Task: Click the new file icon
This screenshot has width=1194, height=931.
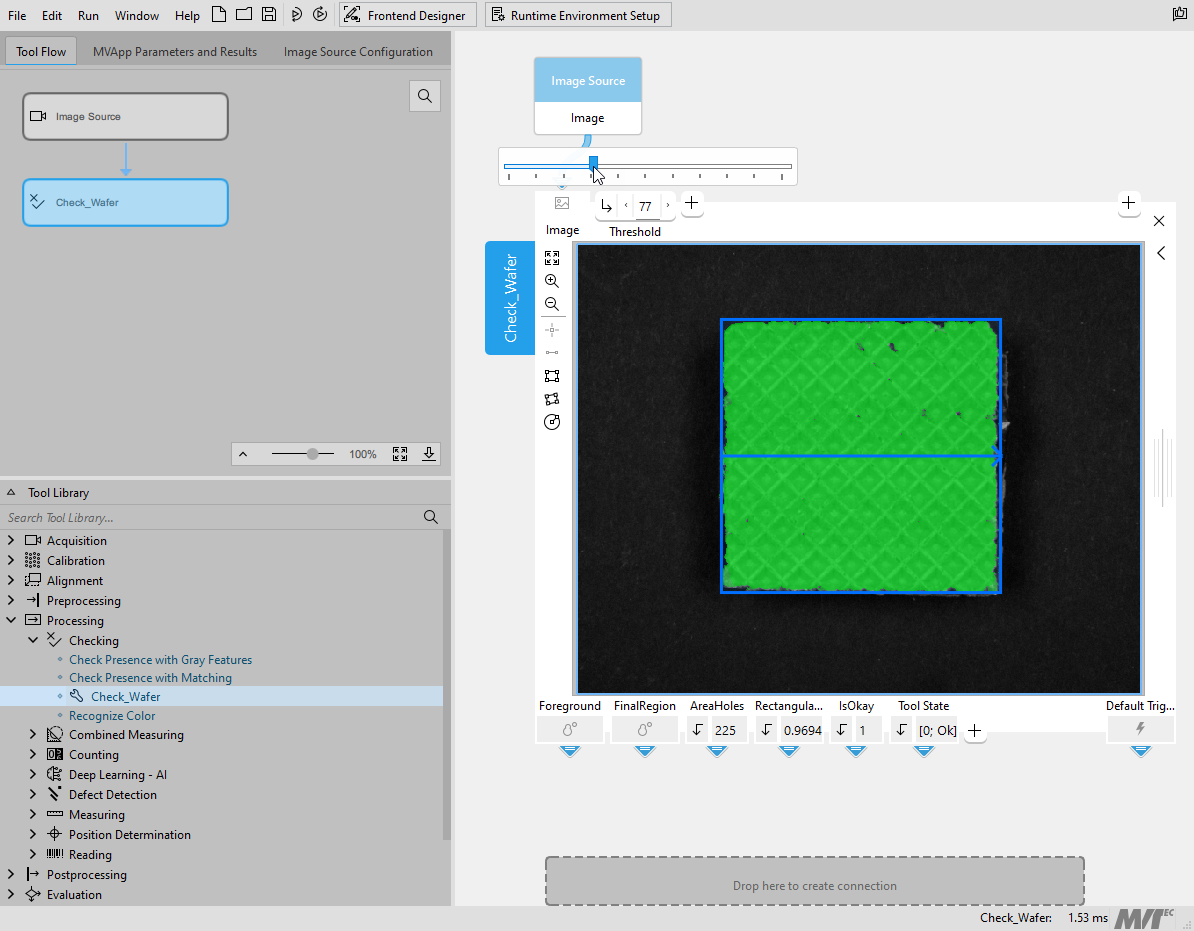Action: 219,15
